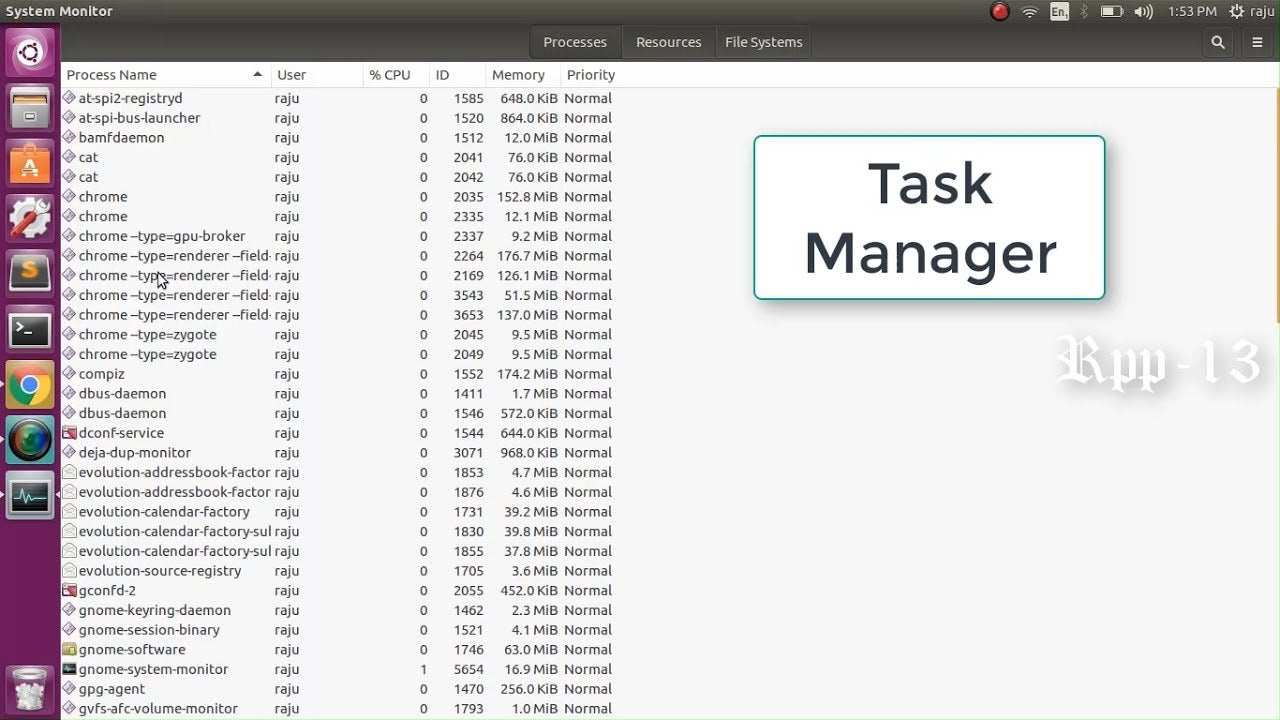This screenshot has height=720, width=1280.
Task: Sort by Memory column header
Action: click(x=522, y=75)
